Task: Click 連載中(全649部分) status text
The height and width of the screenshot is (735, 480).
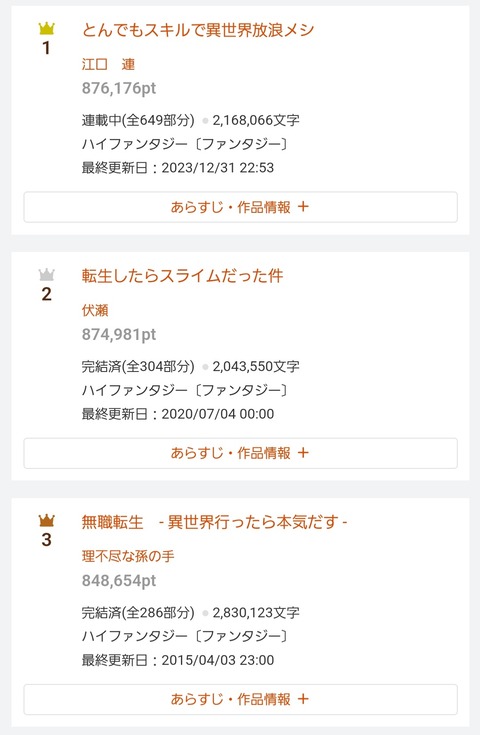Action: [138, 120]
